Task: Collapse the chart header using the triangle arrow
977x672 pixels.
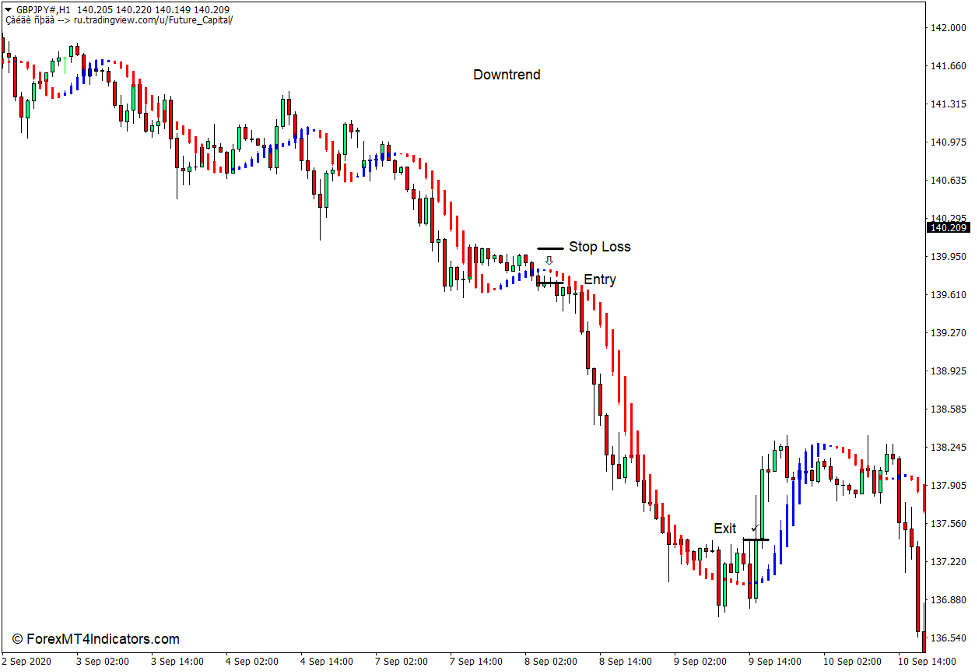Action: pos(9,8)
